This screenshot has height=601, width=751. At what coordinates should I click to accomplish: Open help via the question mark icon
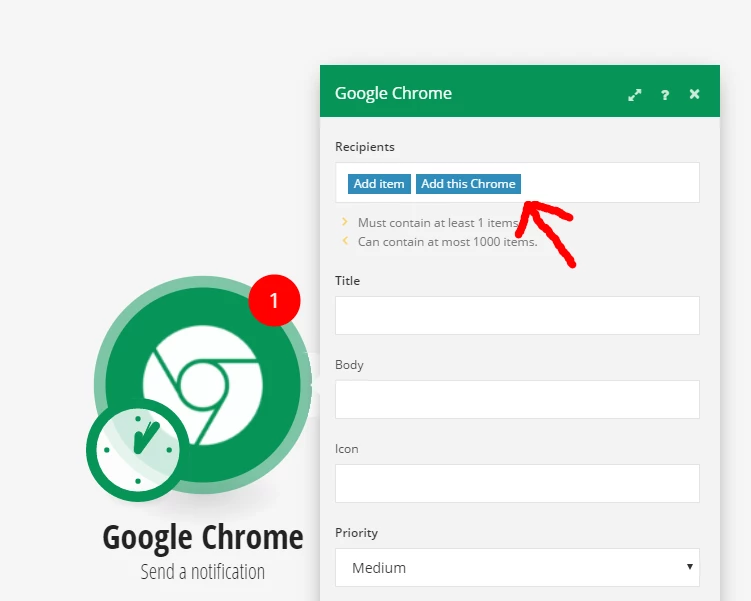(x=665, y=95)
